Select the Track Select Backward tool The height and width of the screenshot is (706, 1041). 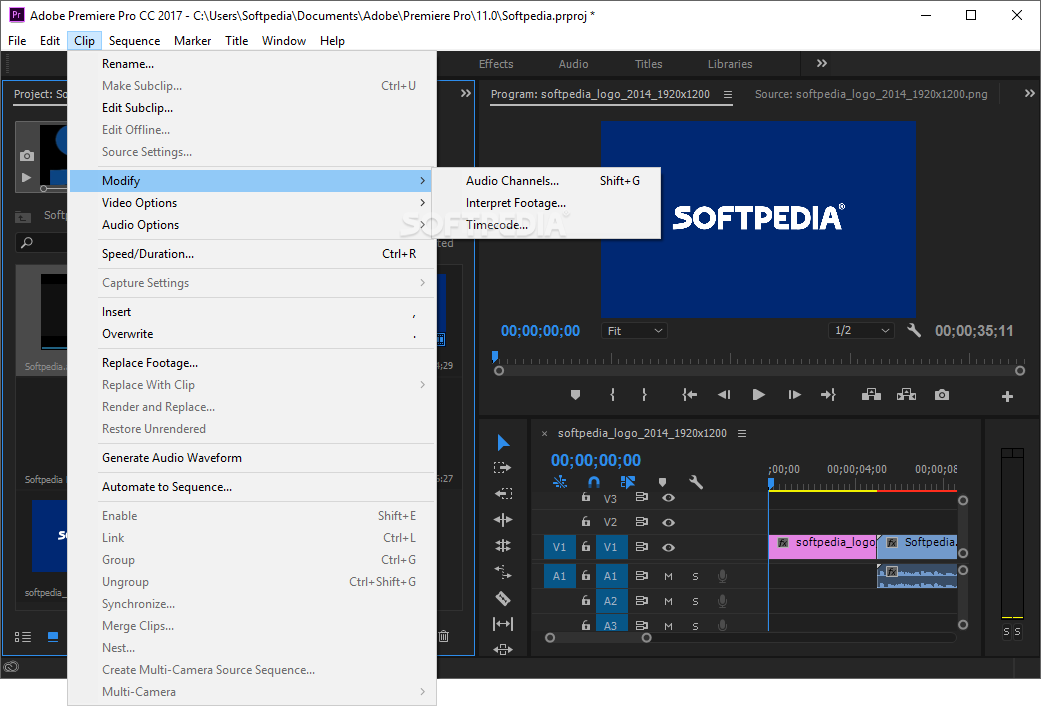click(x=503, y=493)
